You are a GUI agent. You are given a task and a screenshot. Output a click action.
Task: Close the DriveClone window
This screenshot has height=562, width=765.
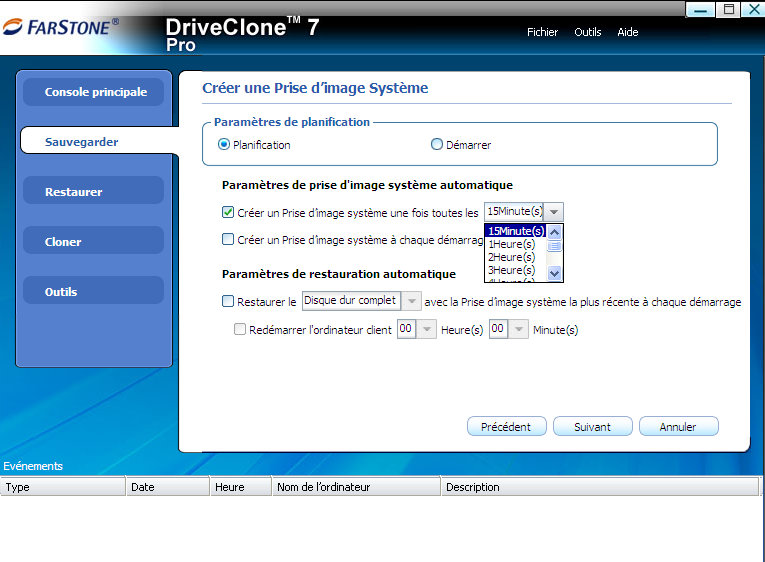(x=753, y=9)
